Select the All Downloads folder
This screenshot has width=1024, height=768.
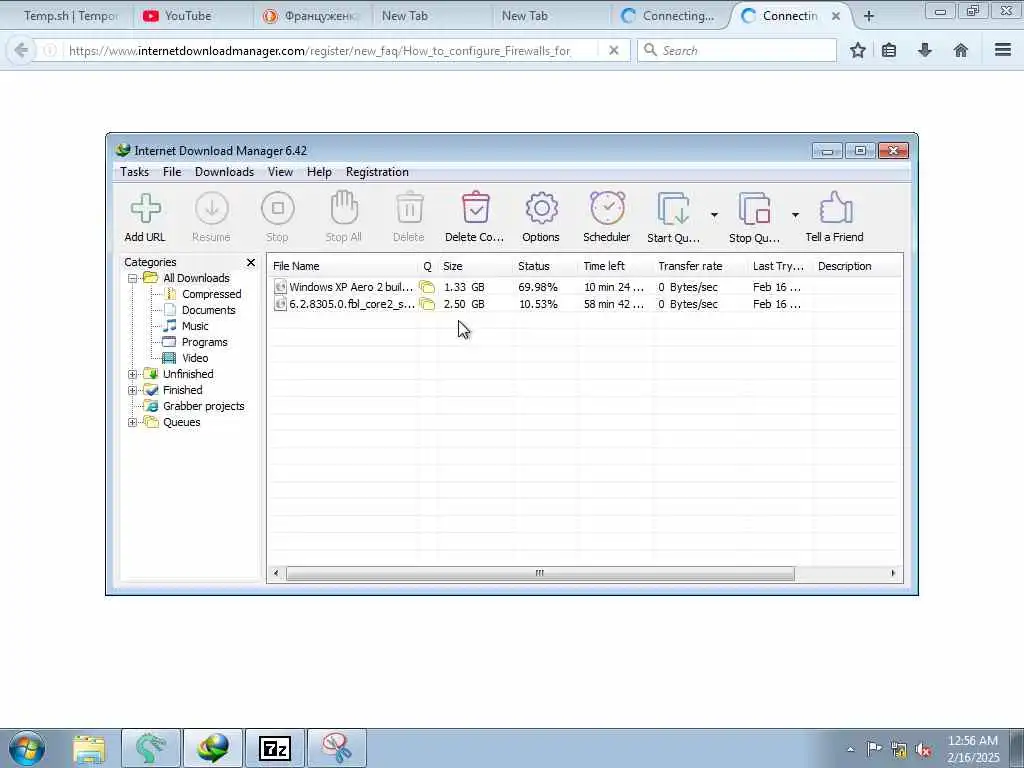pos(196,278)
